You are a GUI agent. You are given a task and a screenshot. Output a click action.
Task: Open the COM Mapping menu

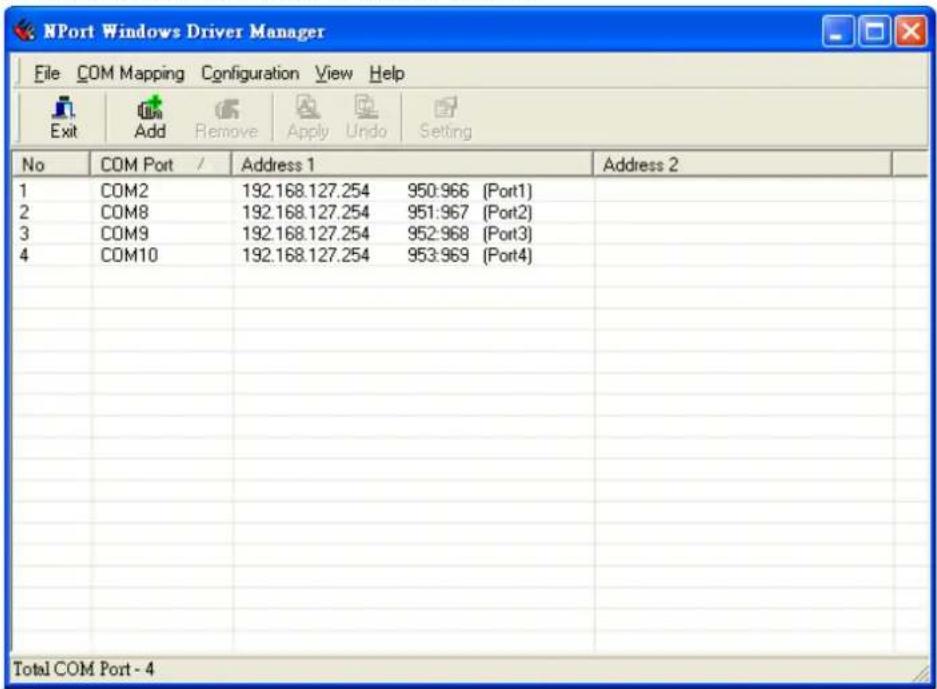[130, 74]
